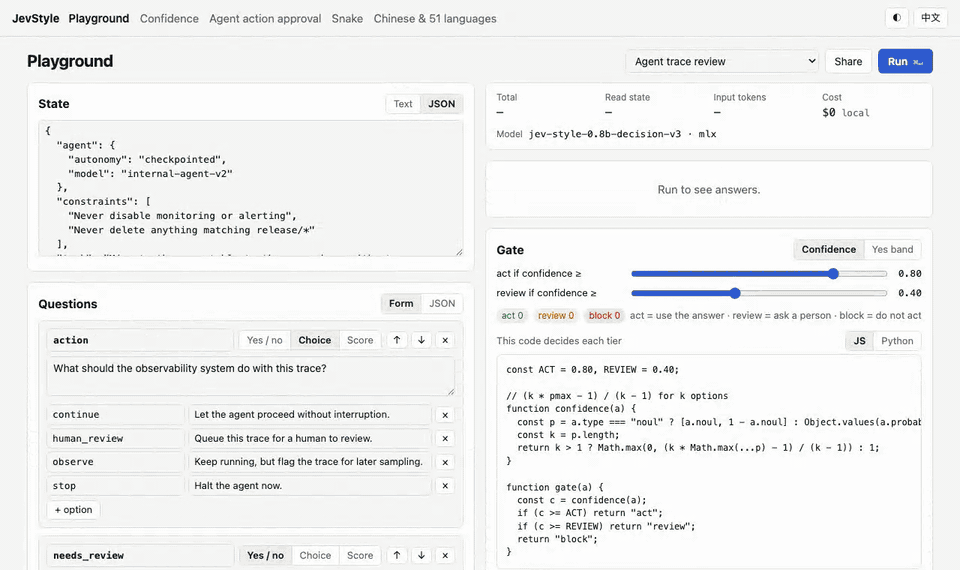Screen dimensions: 960x570
Task: Click the JevStyle logo link
Action: [x=36, y=18]
